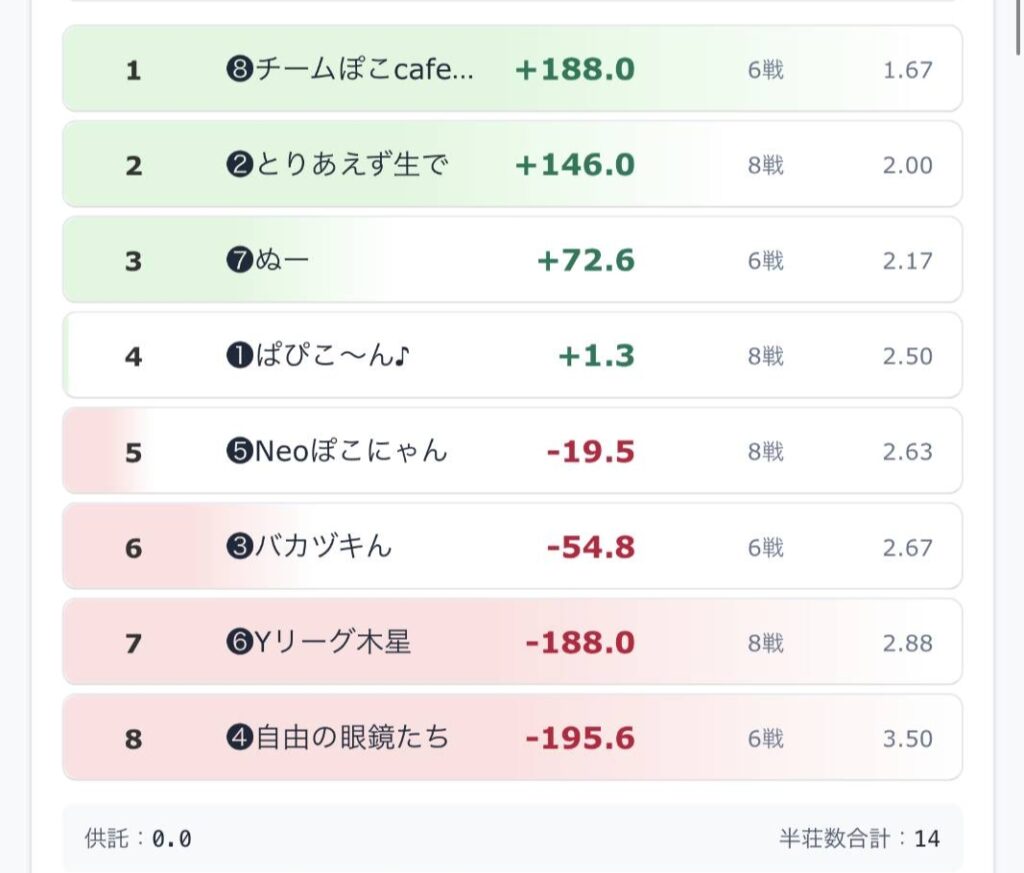
Task: Click the -195.6 score value
Action: [580, 739]
